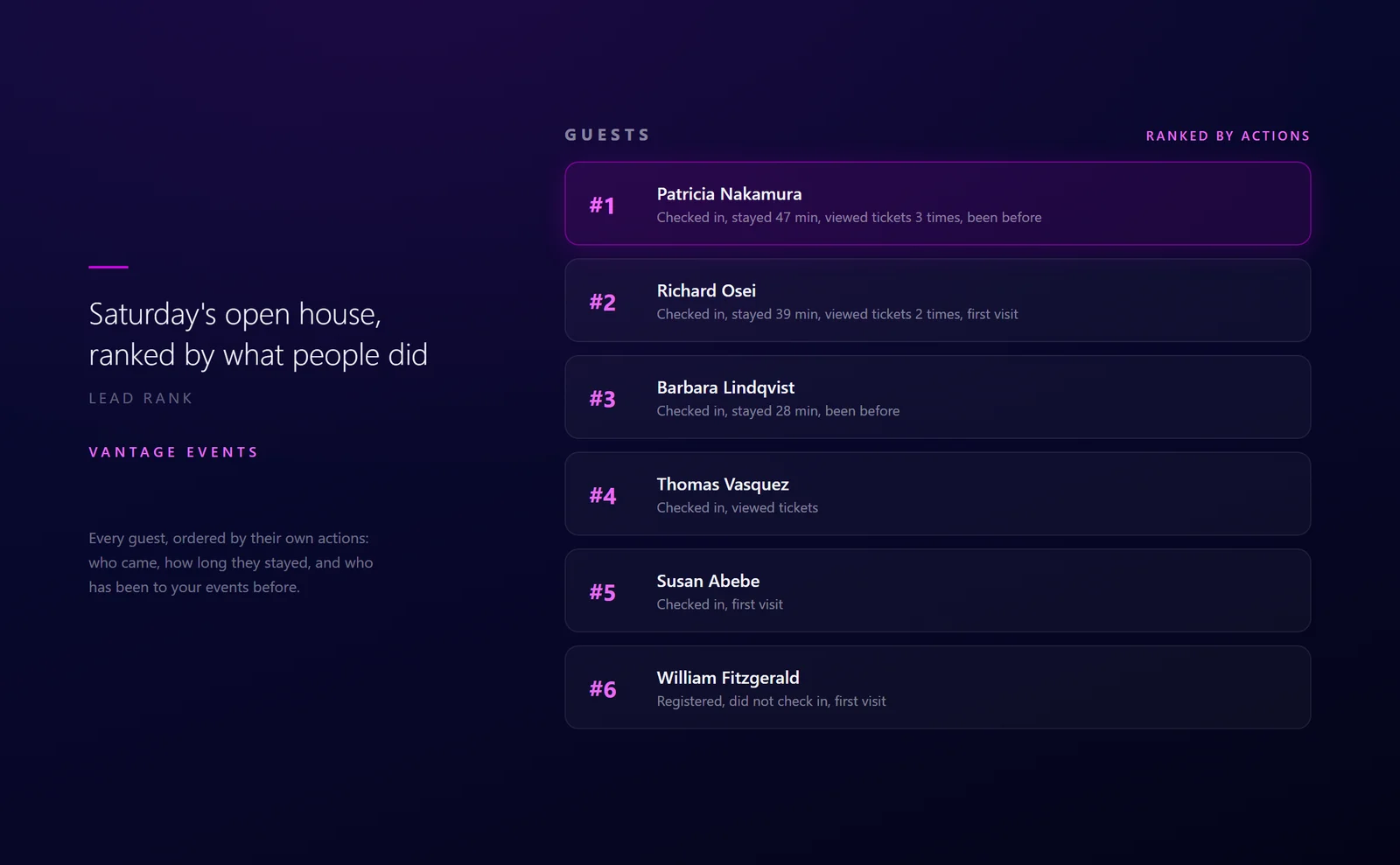
Task: Click the 'LEAD RANK' label
Action: tap(140, 398)
